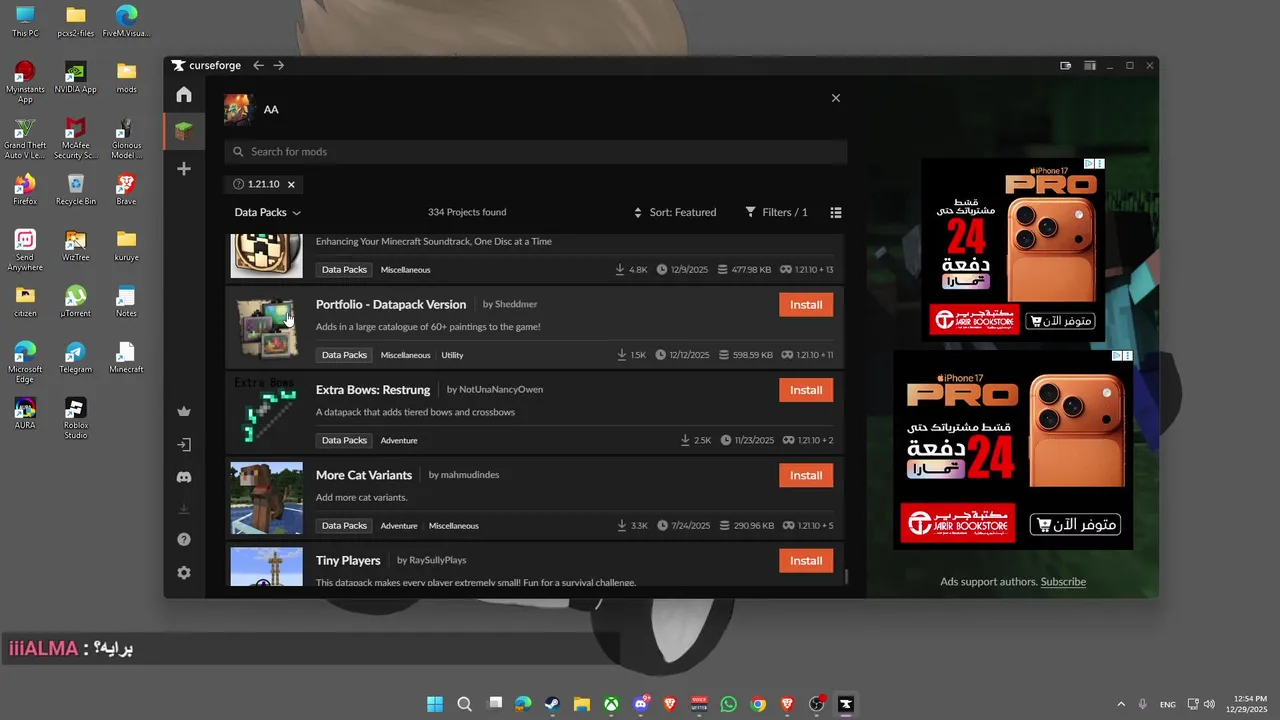Expand the Data Packs category dropdown
1280x720 pixels.
[x=267, y=212]
